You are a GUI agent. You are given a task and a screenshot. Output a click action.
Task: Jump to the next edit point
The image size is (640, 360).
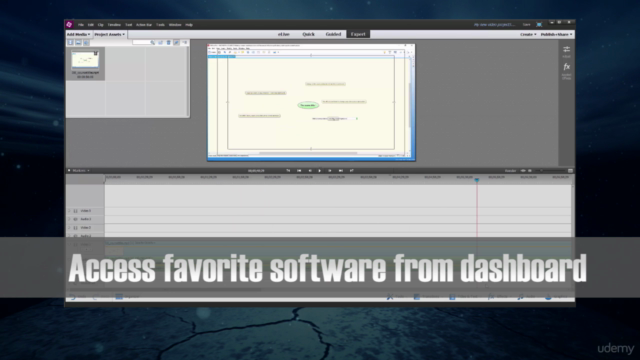coord(340,171)
